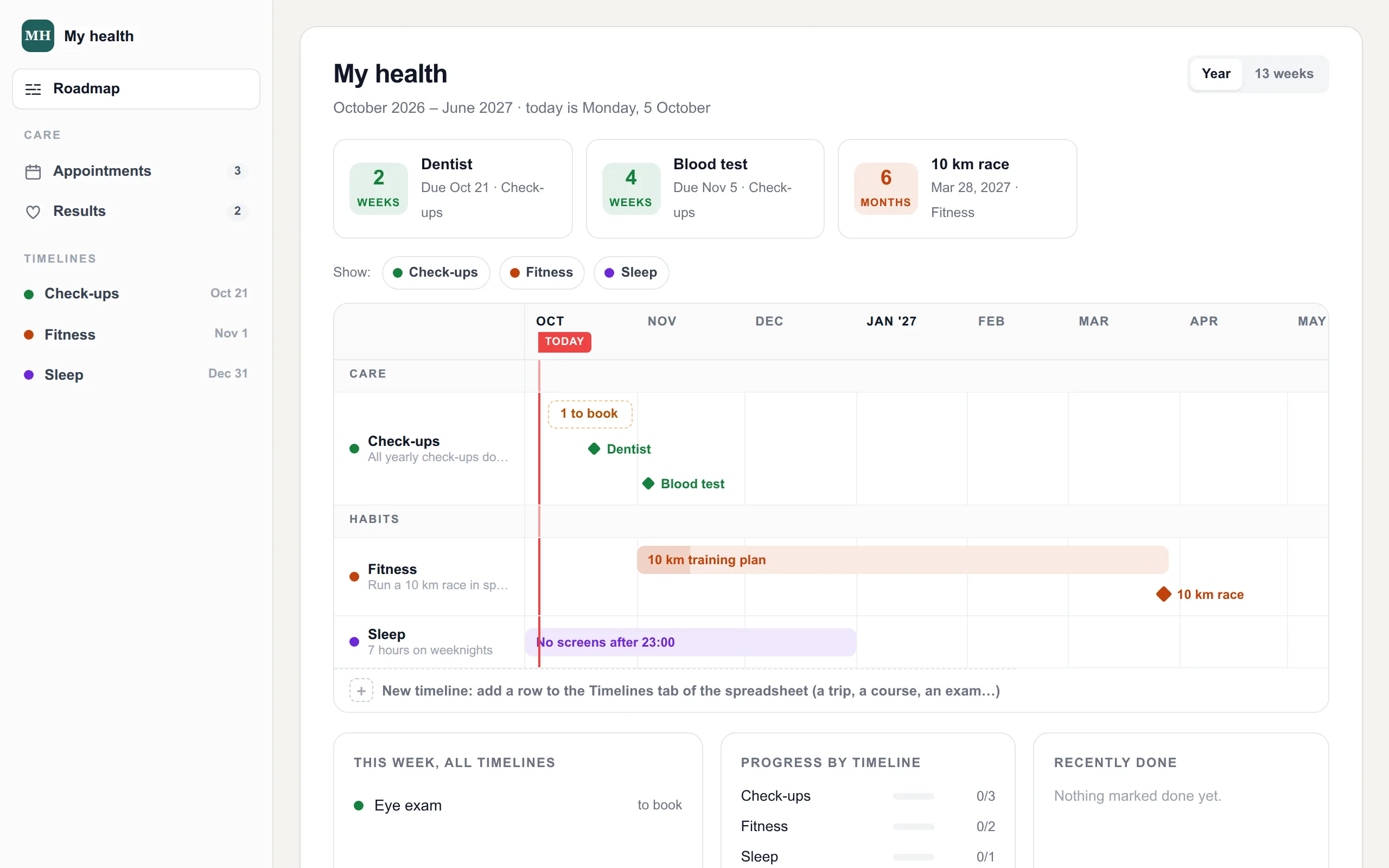Click the '1 to book' chip
This screenshot has height=868, width=1389.
tap(589, 414)
